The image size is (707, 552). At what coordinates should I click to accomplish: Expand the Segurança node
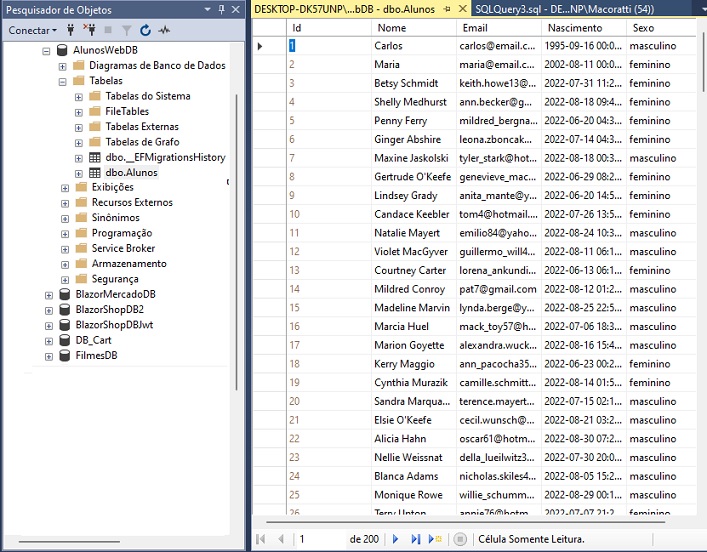(65, 280)
